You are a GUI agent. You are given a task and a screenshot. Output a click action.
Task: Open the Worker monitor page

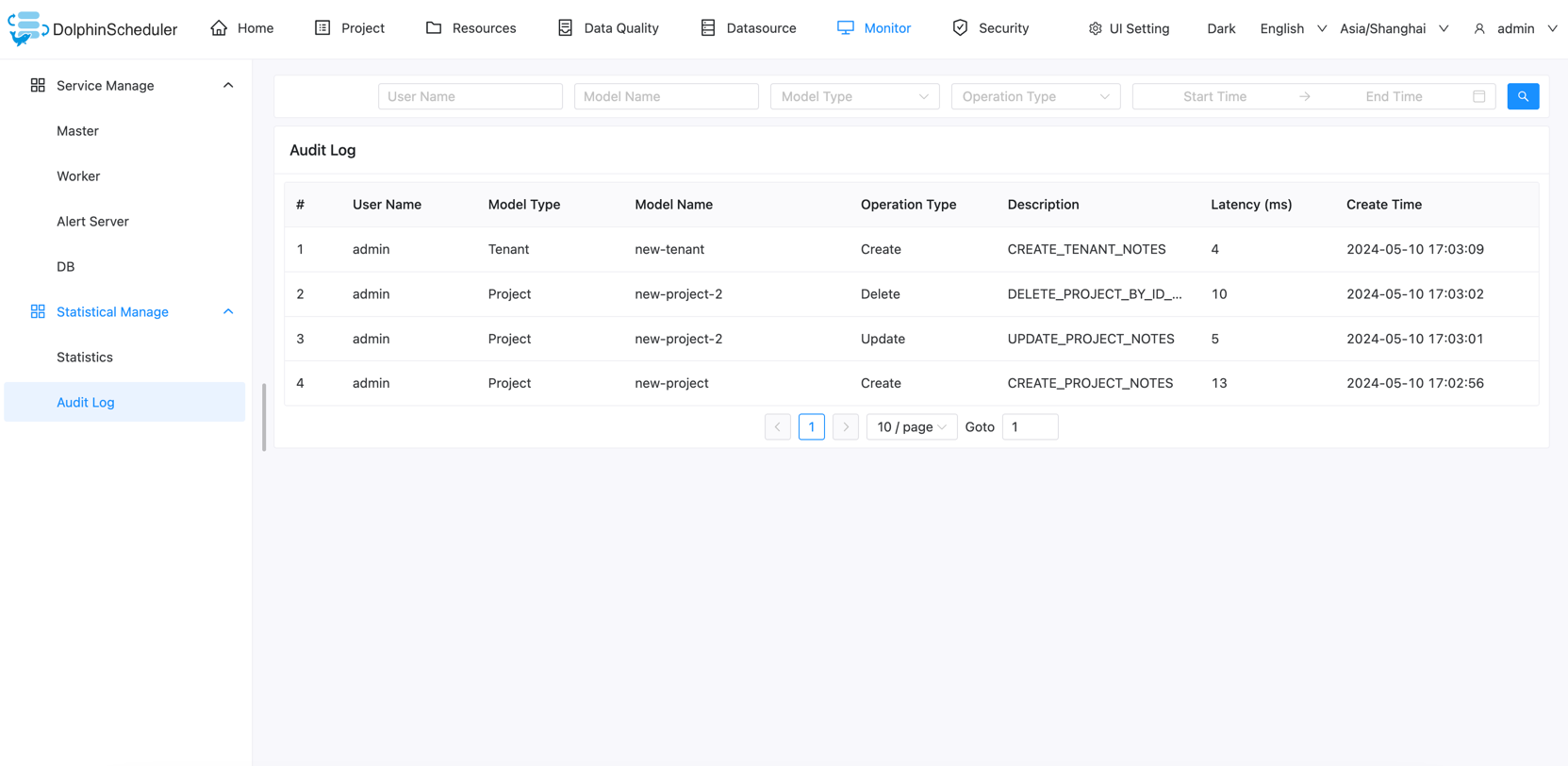pyautogui.click(x=78, y=176)
